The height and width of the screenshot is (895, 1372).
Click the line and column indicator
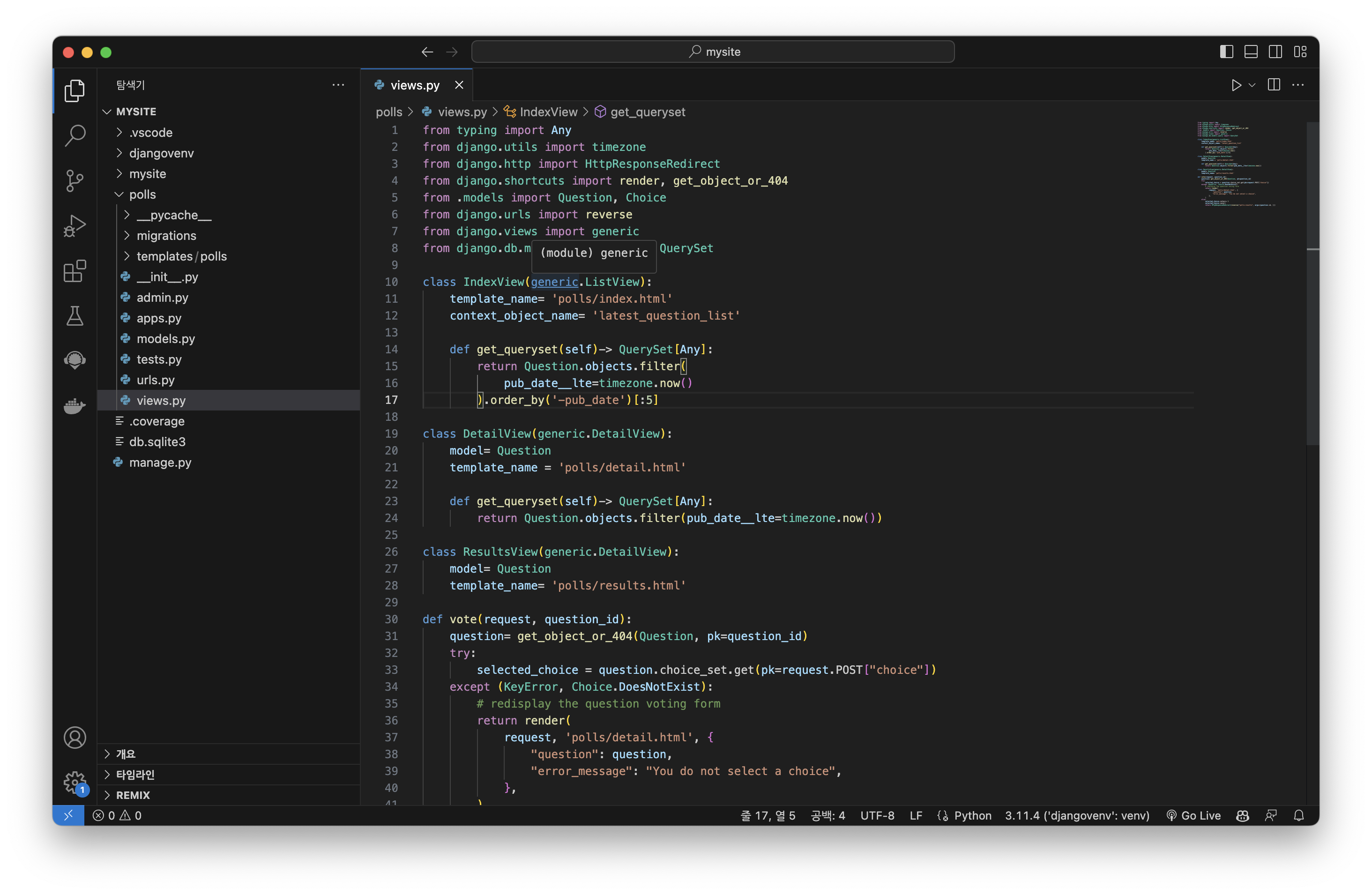[767, 815]
